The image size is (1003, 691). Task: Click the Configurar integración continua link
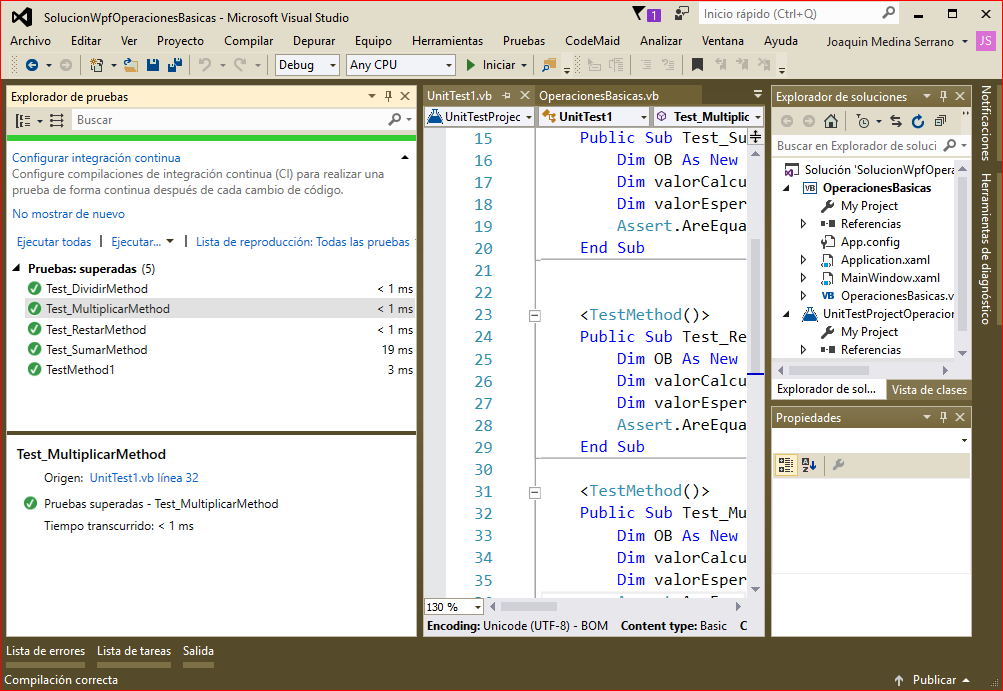click(x=96, y=158)
